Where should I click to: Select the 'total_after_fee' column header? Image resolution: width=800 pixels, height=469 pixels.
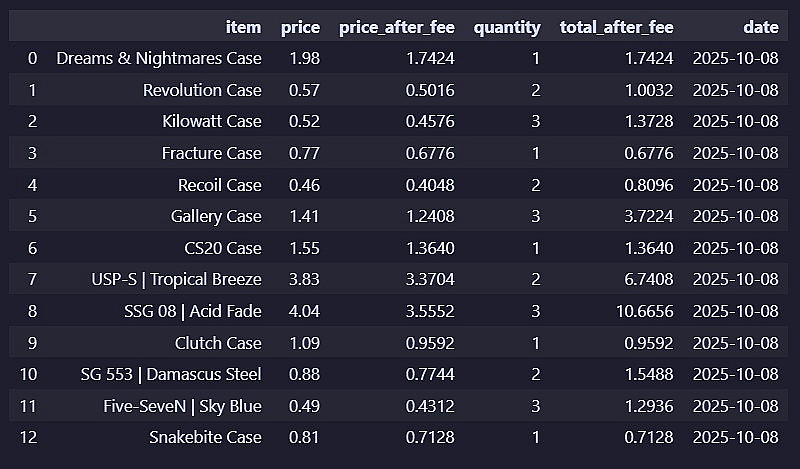(616, 27)
